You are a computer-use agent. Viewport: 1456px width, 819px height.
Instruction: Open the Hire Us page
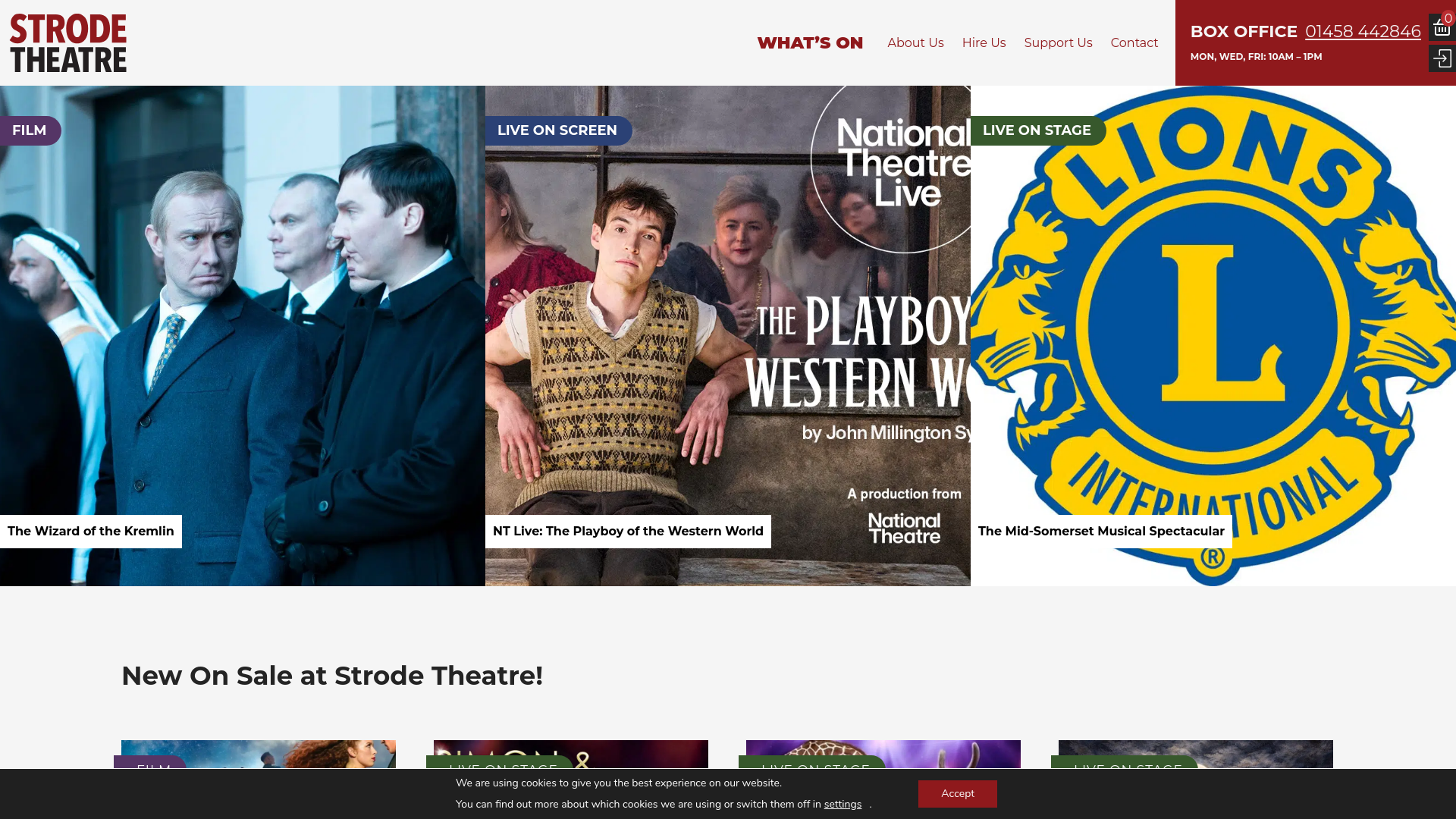click(984, 43)
